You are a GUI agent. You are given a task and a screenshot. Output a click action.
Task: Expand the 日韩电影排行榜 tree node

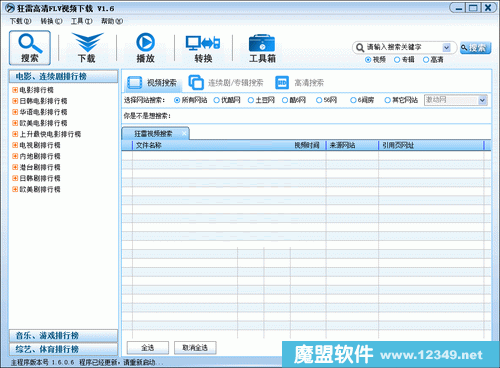[x=15, y=101]
